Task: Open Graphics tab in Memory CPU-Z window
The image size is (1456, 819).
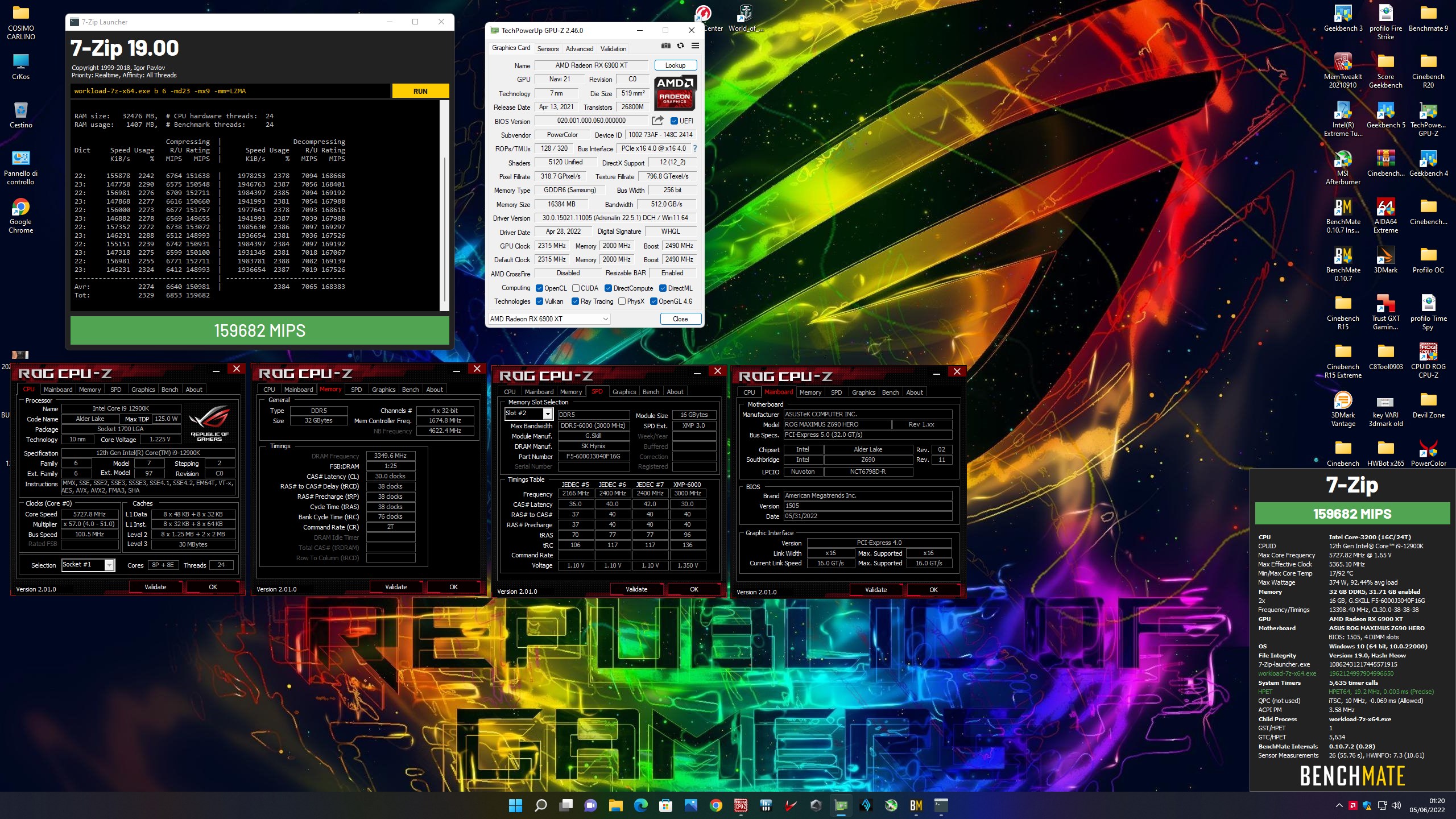Action: click(x=383, y=390)
